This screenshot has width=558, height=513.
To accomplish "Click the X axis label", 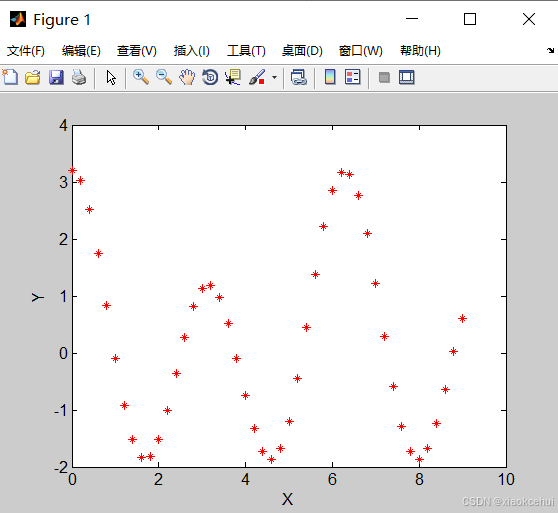I will pos(288,499).
